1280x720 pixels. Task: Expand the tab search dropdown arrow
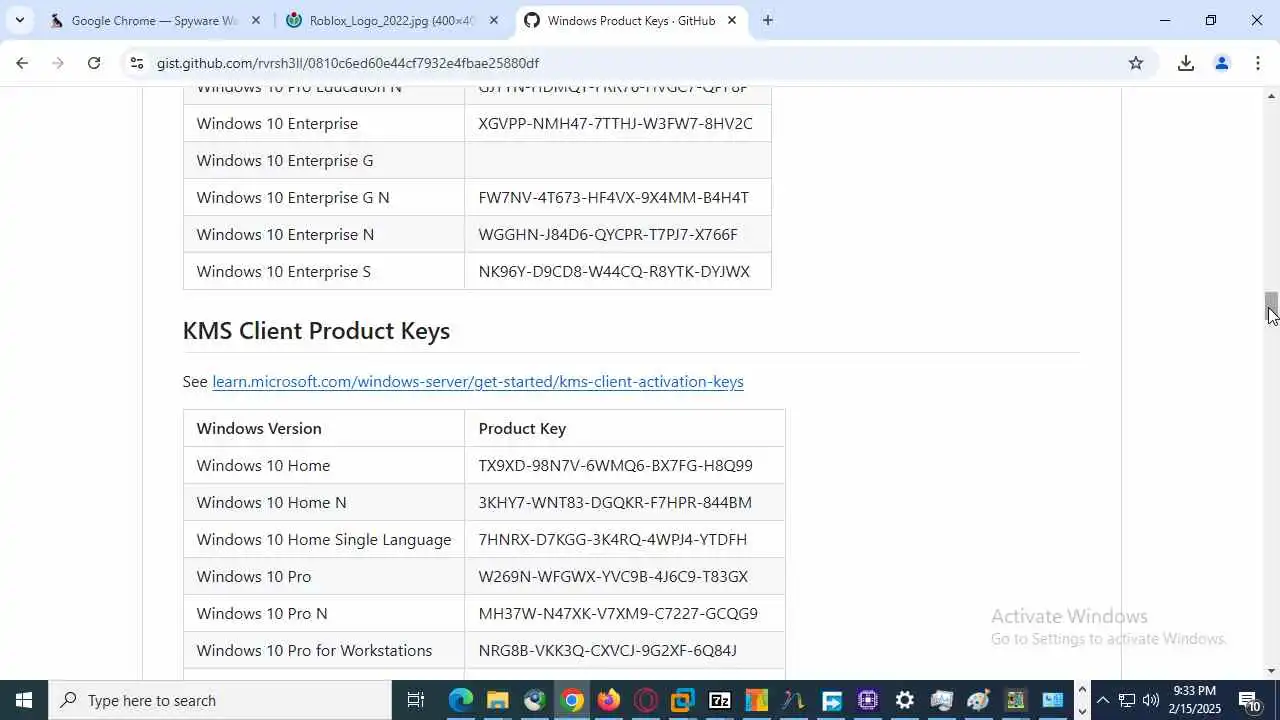click(19, 20)
